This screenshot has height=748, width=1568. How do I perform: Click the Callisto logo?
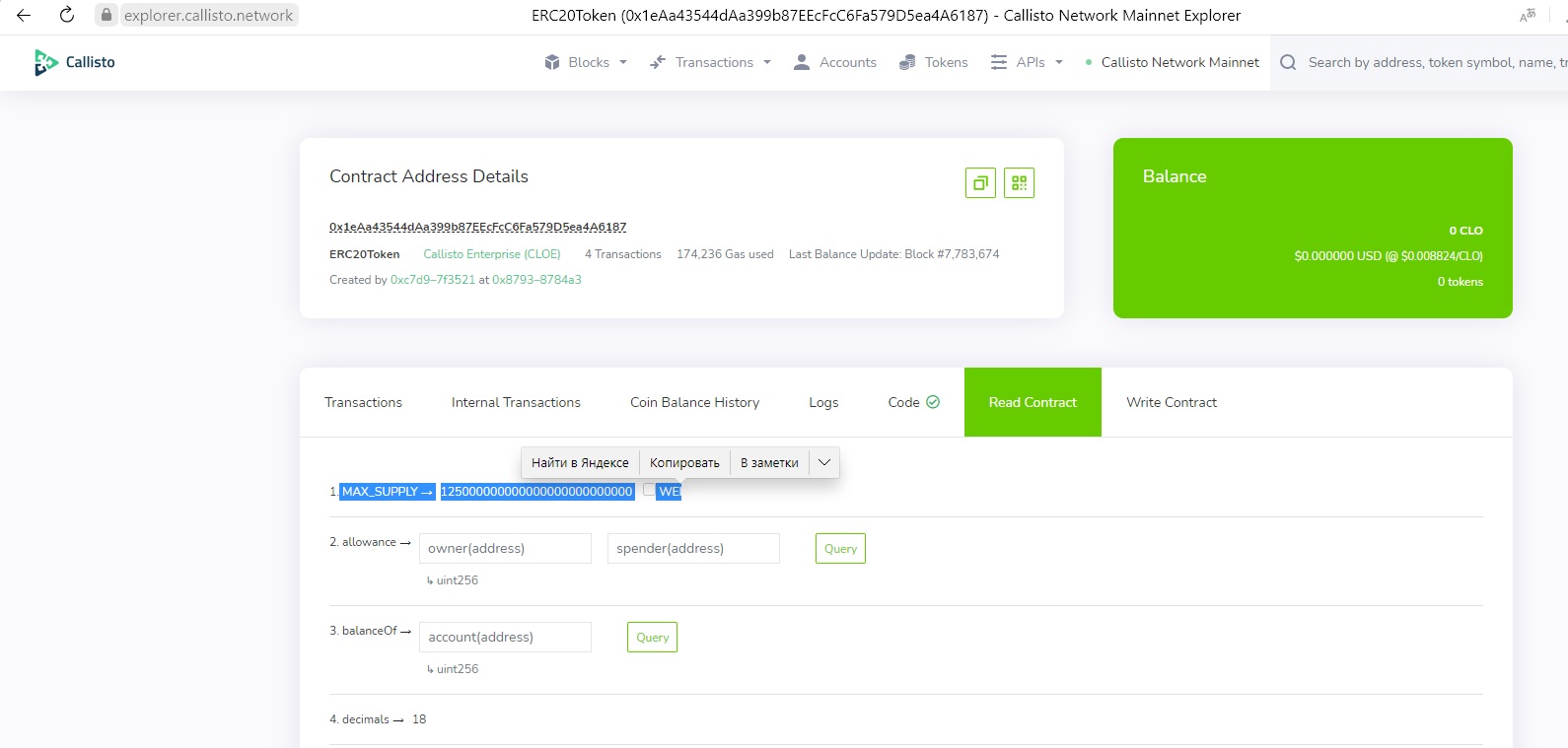pos(74,62)
